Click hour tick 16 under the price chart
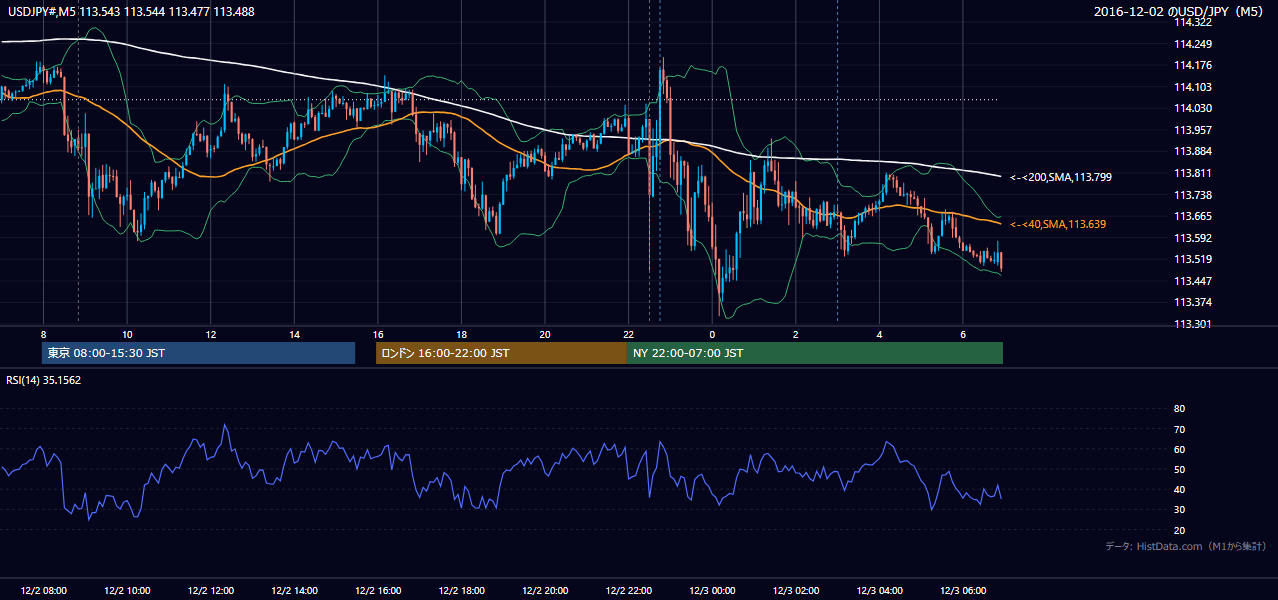Screen dimensions: 1278x600 pyautogui.click(x=377, y=333)
